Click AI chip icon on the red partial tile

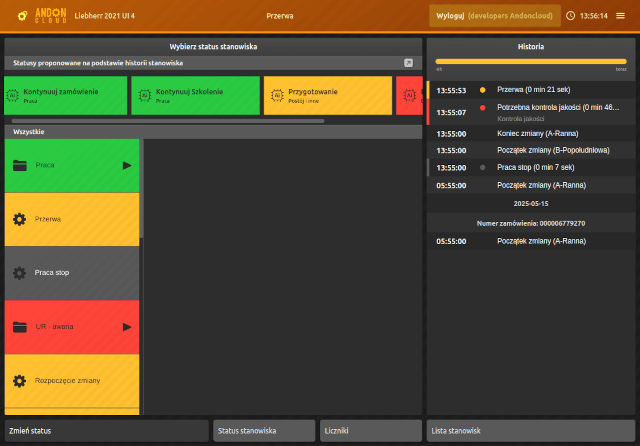tap(409, 95)
